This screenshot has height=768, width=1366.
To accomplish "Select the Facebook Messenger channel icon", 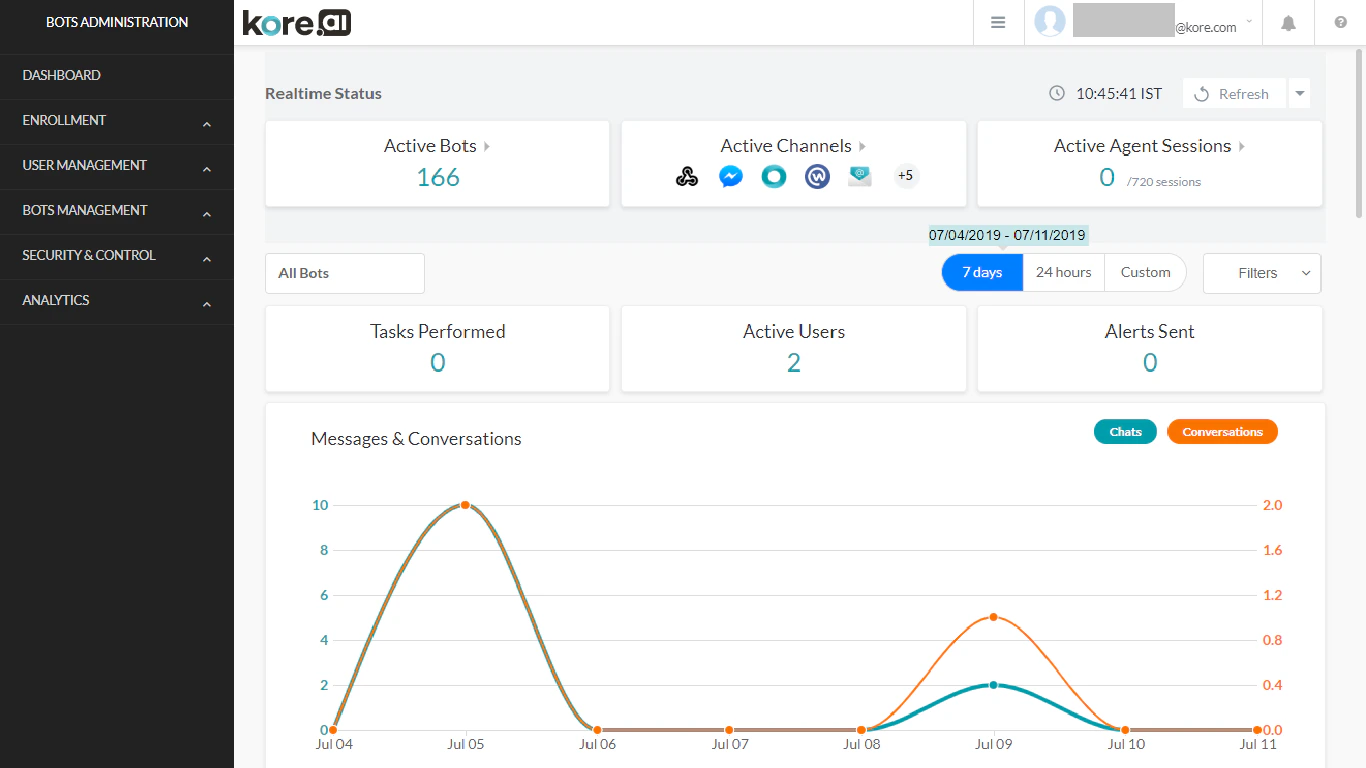I will point(730,176).
